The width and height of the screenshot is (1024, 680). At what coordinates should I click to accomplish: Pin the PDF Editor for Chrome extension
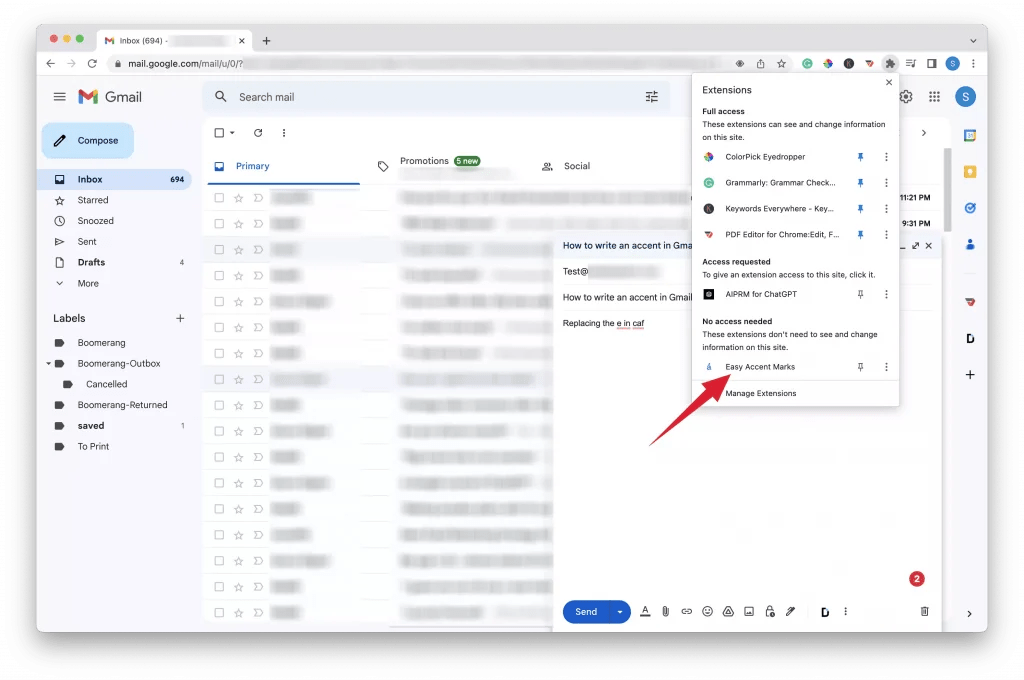pyautogui.click(x=860, y=234)
